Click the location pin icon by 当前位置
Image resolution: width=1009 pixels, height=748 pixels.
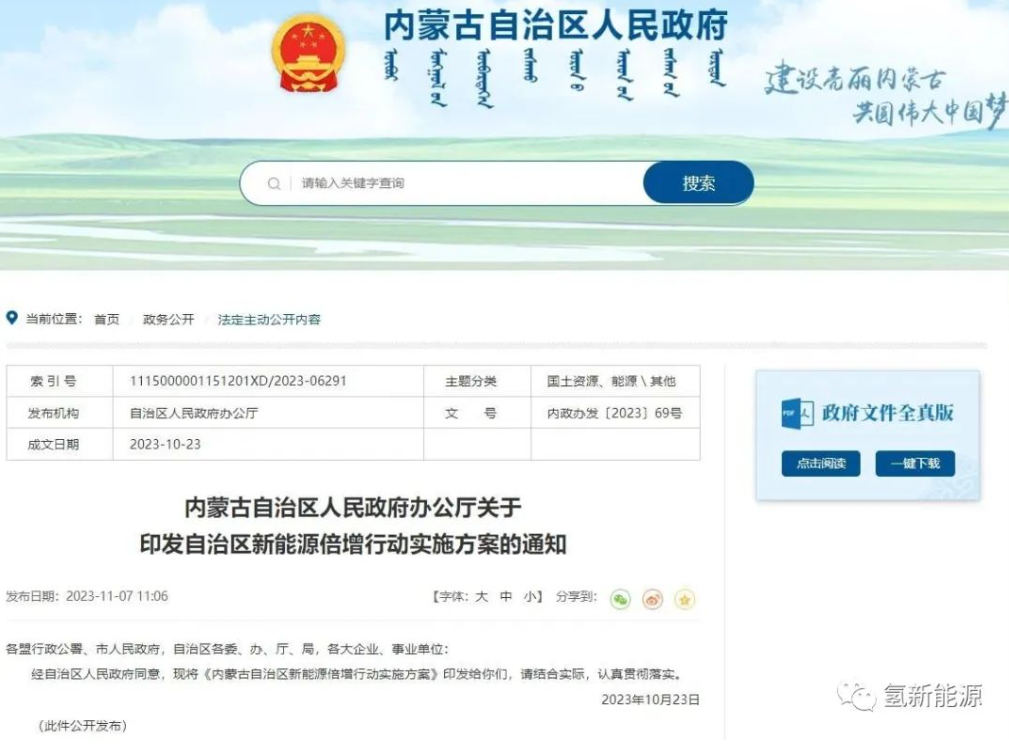pos(12,319)
